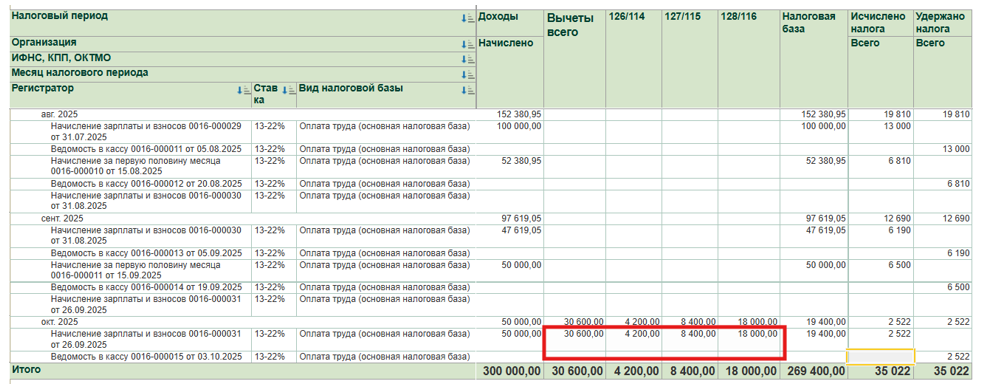
Task: Click the 47 619,05 value under Налоговая база
Action: (826, 230)
